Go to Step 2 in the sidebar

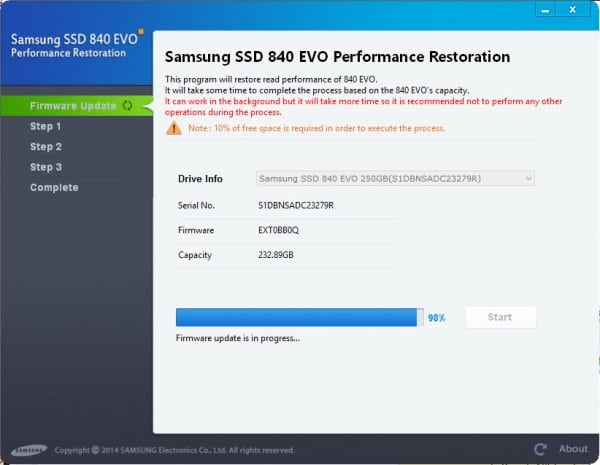point(46,147)
